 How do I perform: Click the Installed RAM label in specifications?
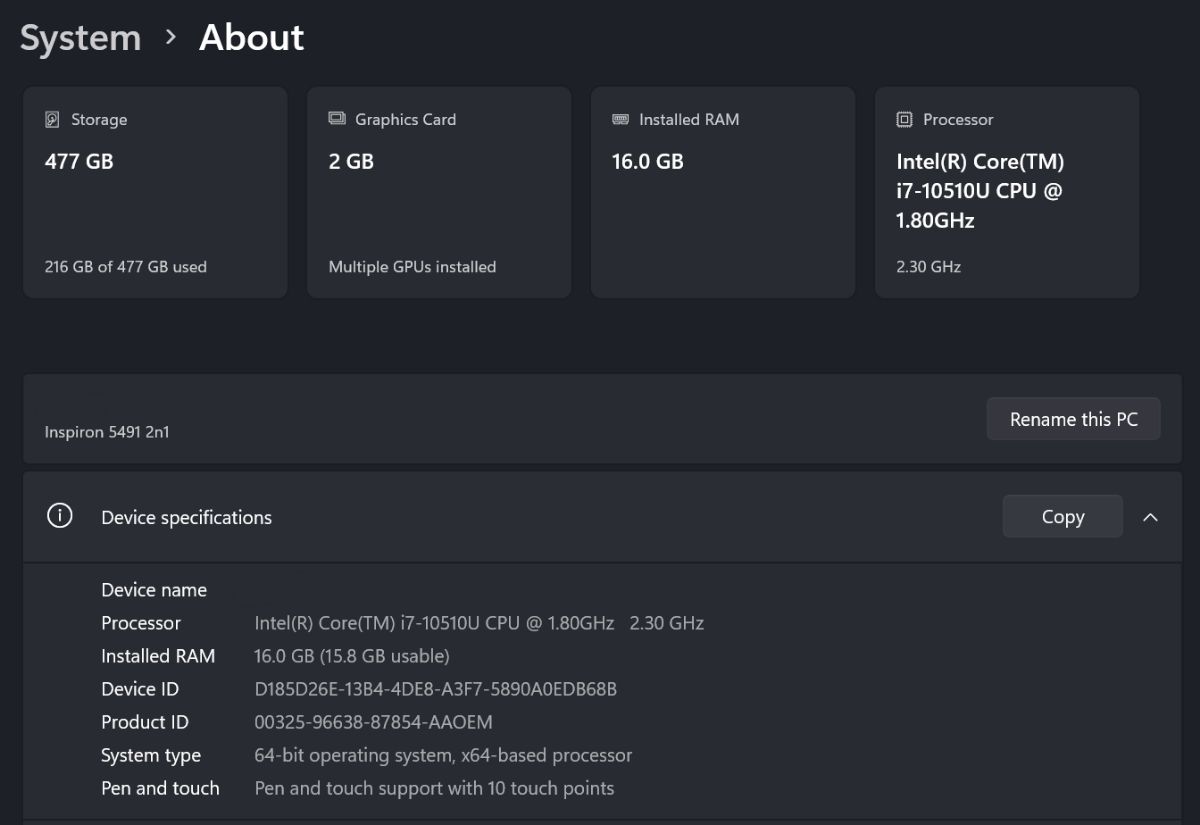[x=158, y=656]
